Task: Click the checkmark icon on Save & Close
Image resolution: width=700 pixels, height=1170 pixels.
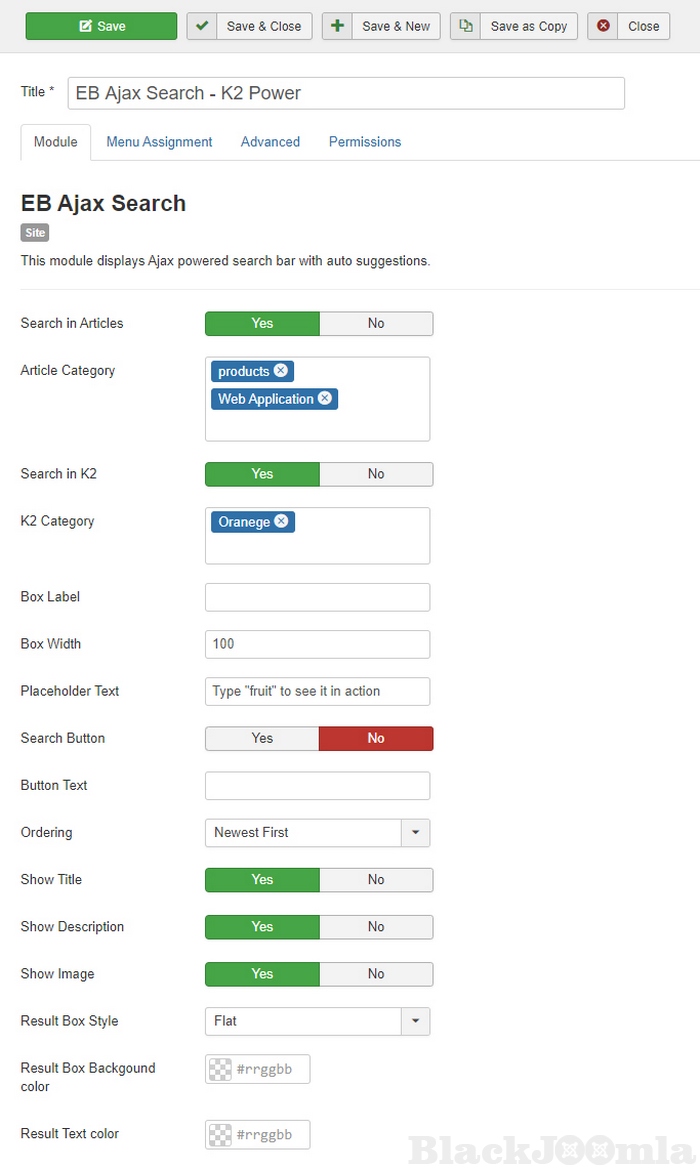Action: (203, 26)
